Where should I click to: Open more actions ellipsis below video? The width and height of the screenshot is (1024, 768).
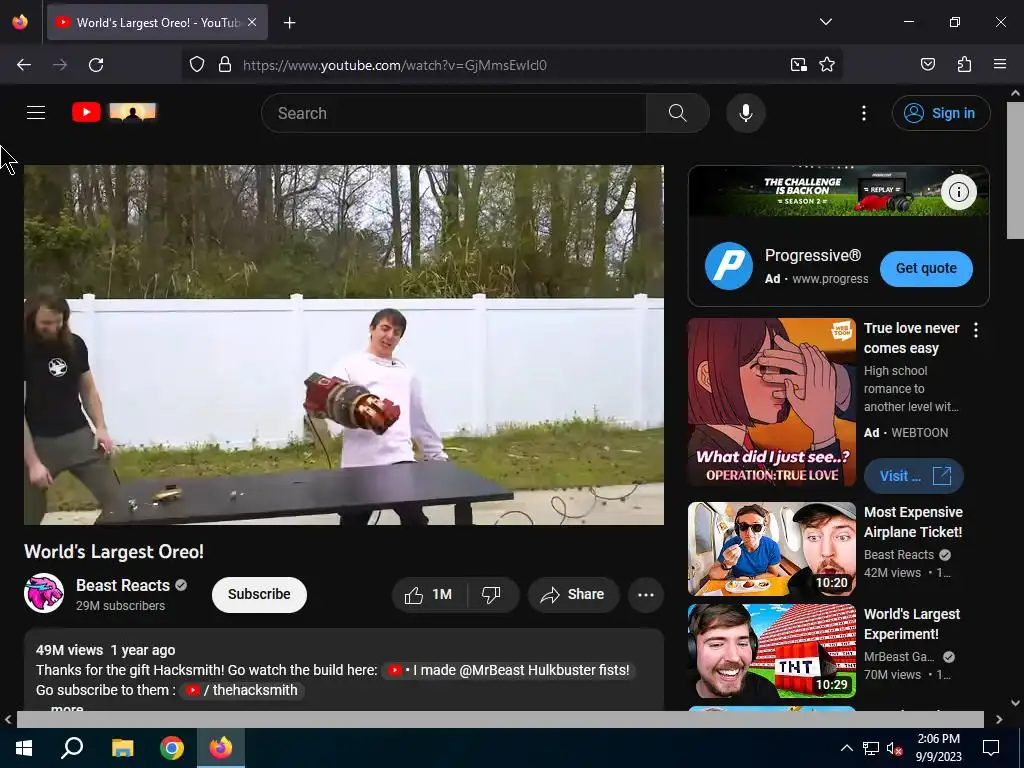click(646, 594)
